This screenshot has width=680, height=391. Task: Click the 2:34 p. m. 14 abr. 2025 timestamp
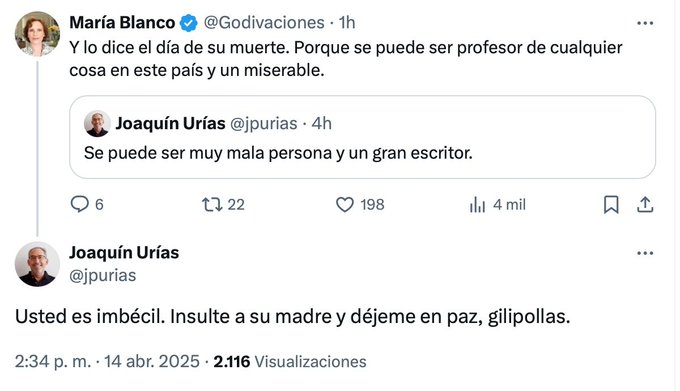coord(107,362)
